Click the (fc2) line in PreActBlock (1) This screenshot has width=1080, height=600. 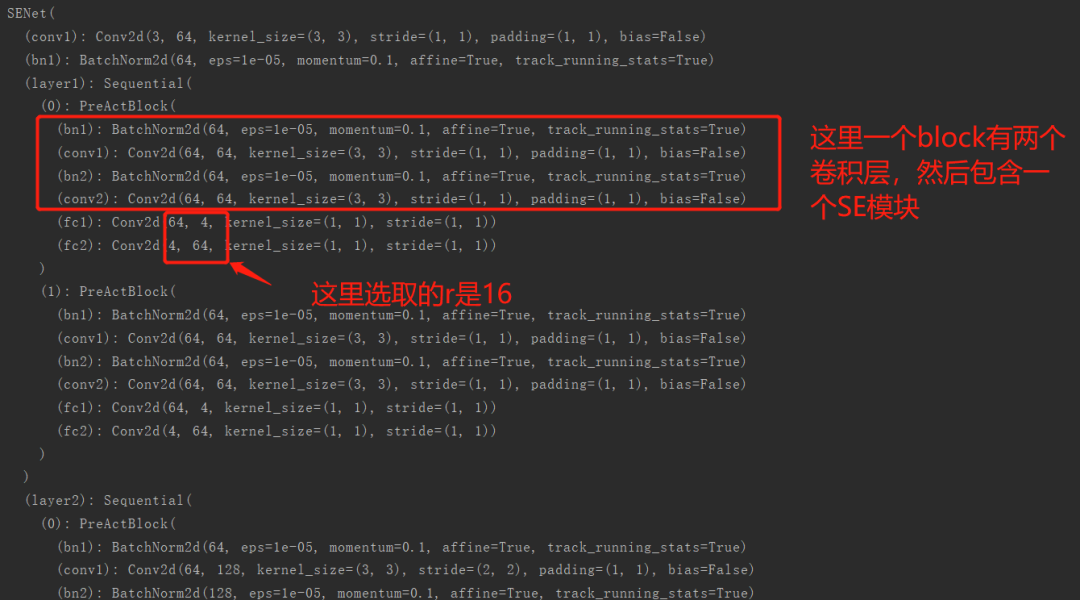[x=277, y=431]
